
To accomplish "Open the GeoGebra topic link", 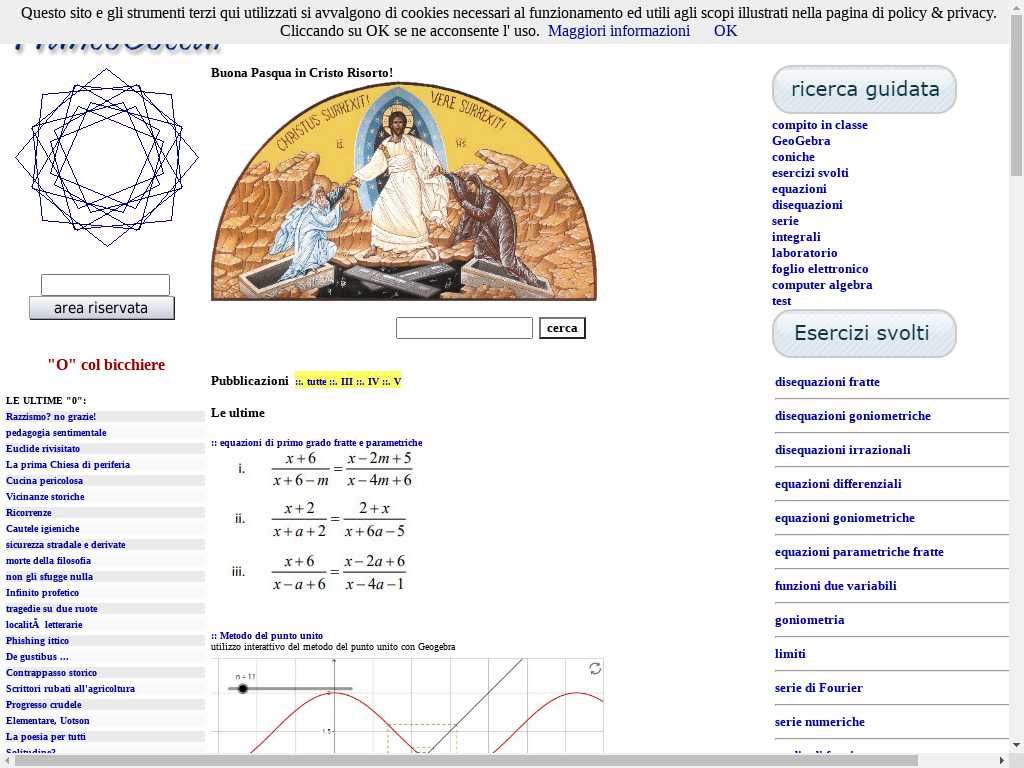I will click(801, 140).
